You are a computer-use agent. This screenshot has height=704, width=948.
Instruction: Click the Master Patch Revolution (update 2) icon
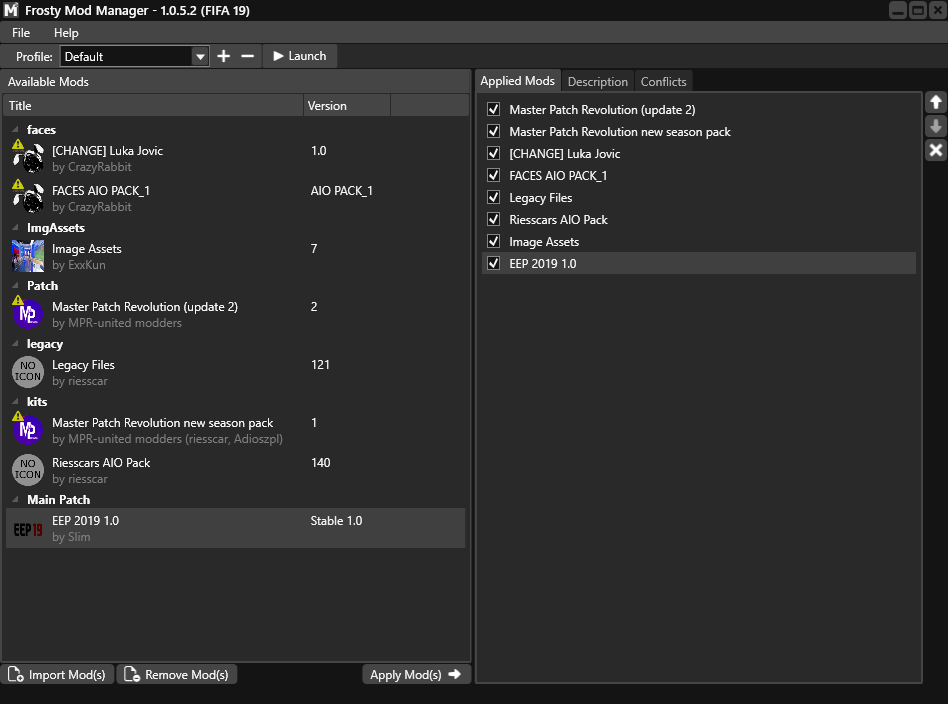pos(28,314)
